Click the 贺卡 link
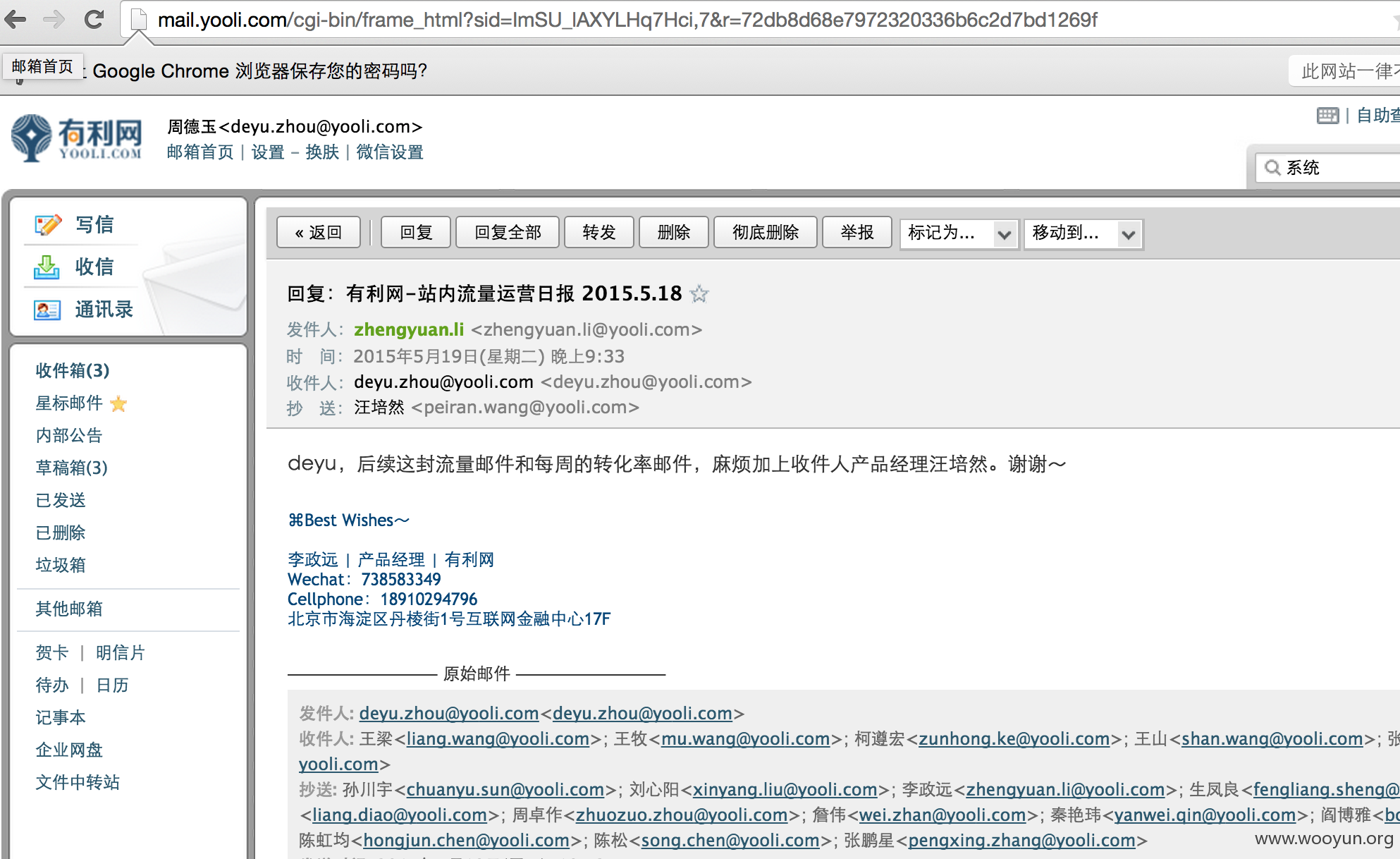The image size is (1400, 859). [x=52, y=653]
